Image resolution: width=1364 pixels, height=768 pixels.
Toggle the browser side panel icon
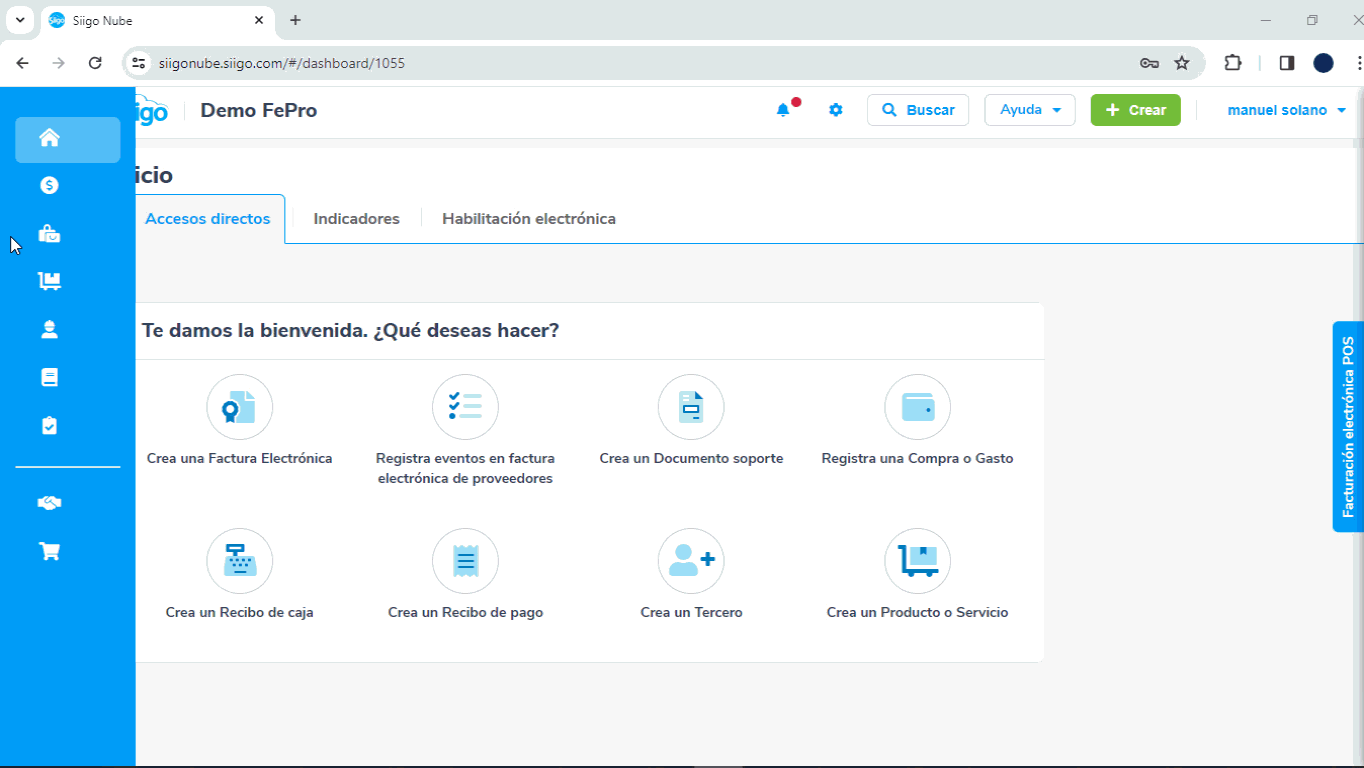[x=1287, y=63]
